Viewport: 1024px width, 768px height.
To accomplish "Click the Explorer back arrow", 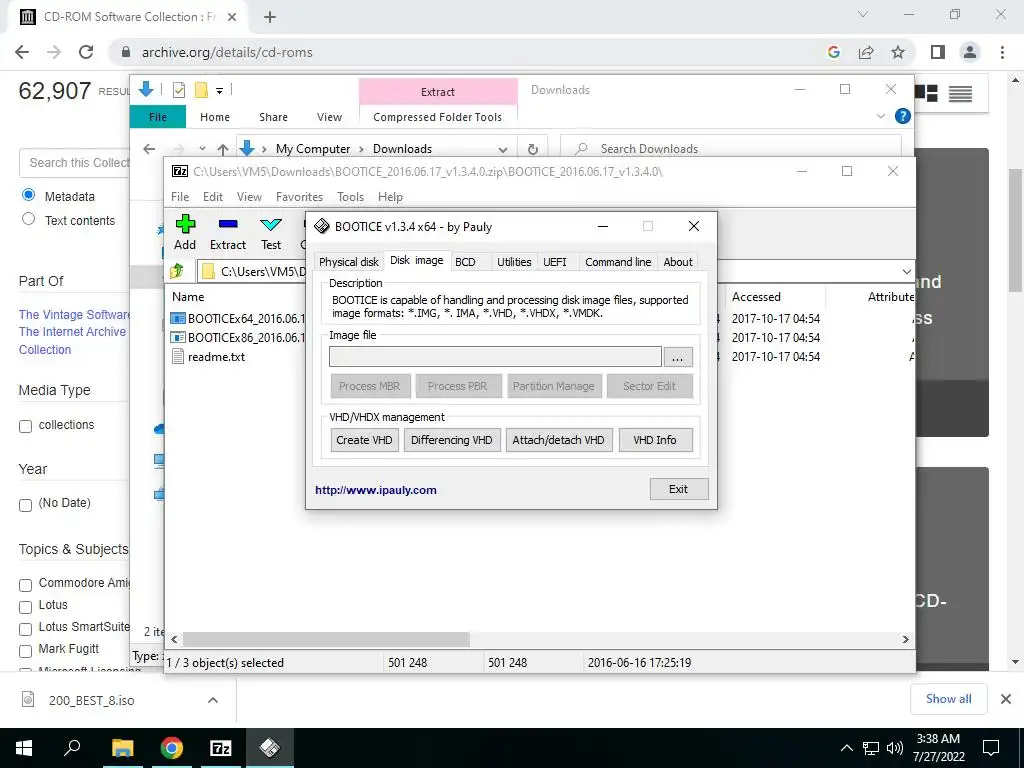I will tap(150, 149).
